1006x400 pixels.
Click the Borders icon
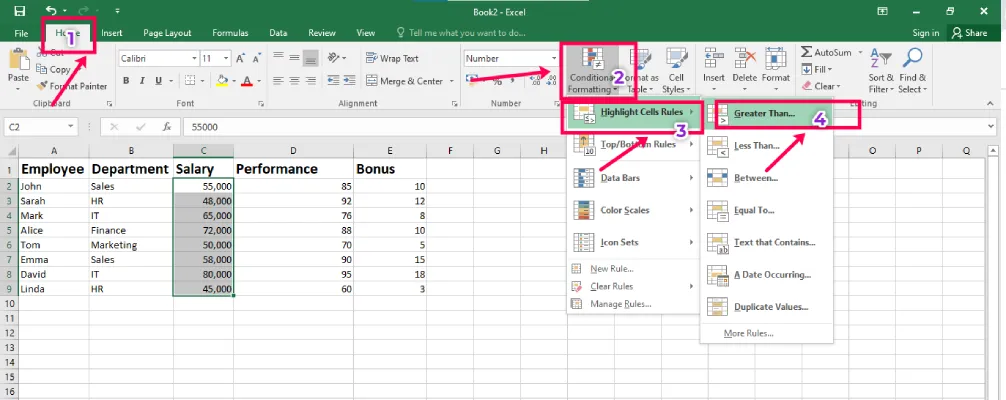pos(190,81)
